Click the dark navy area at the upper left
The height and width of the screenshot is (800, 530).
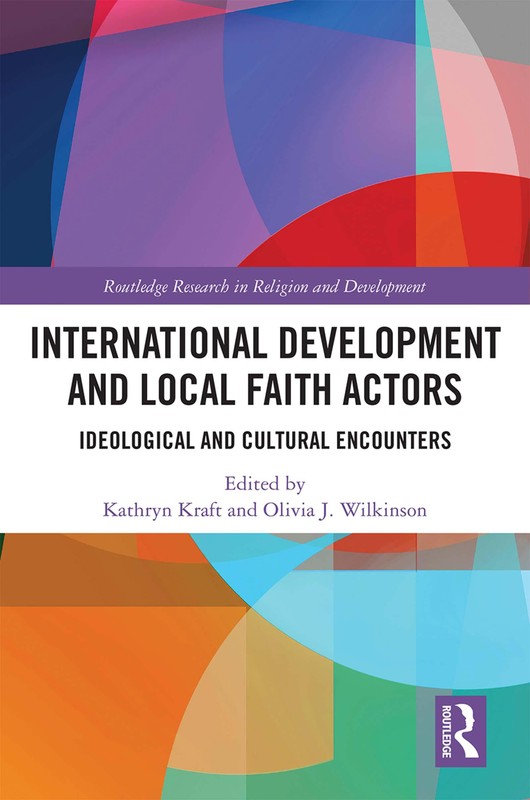point(26,153)
